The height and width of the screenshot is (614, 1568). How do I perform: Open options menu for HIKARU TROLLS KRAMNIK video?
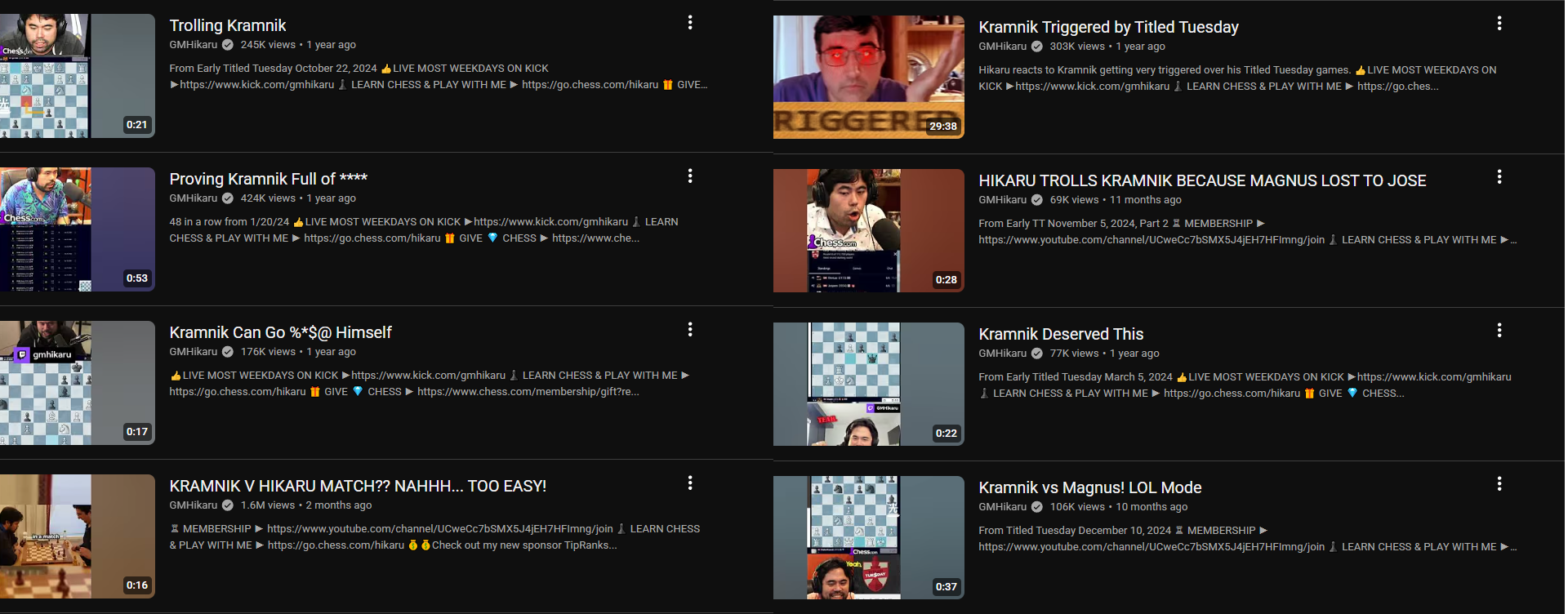1499,177
